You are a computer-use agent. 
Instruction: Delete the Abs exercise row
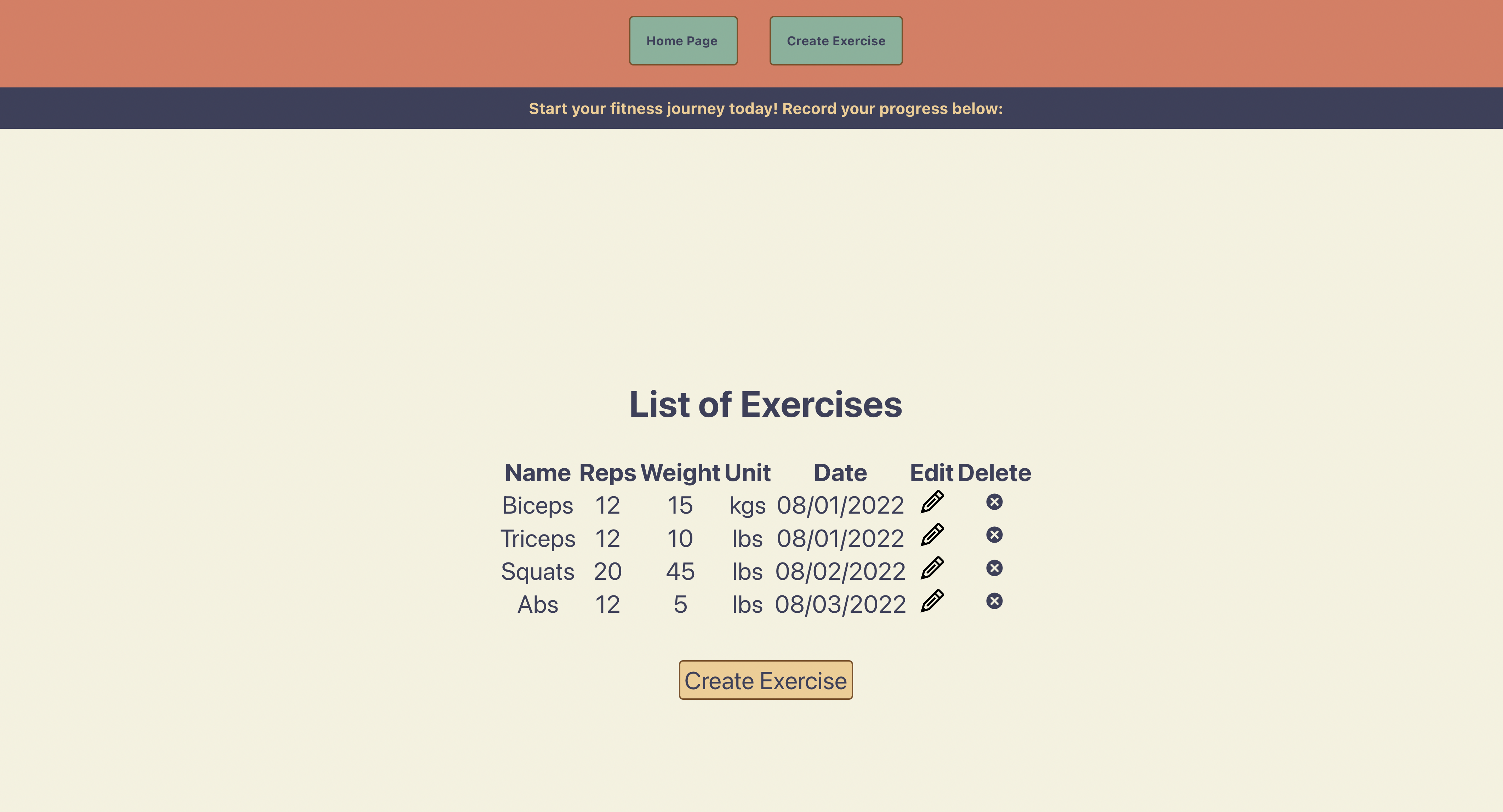[x=994, y=601]
